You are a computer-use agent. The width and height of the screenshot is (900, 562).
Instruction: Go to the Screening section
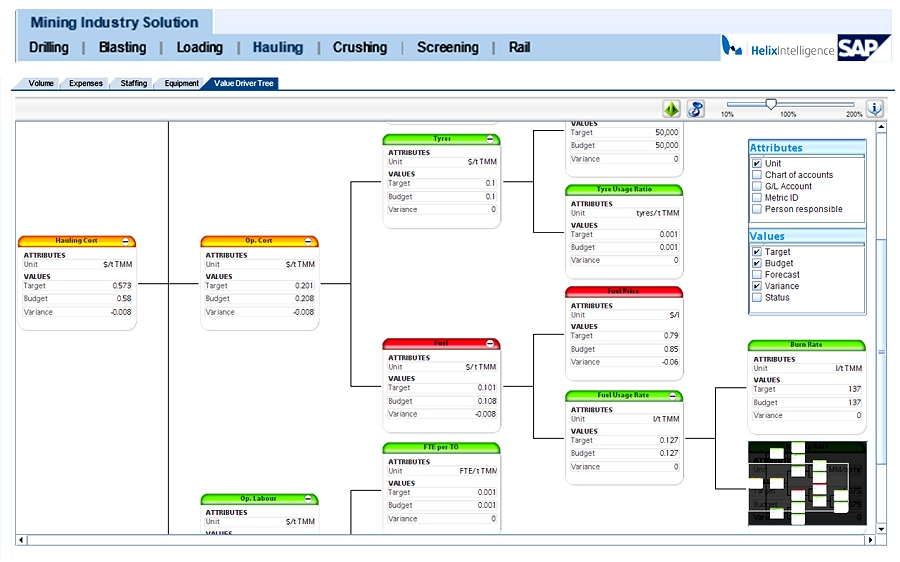pyautogui.click(x=448, y=47)
